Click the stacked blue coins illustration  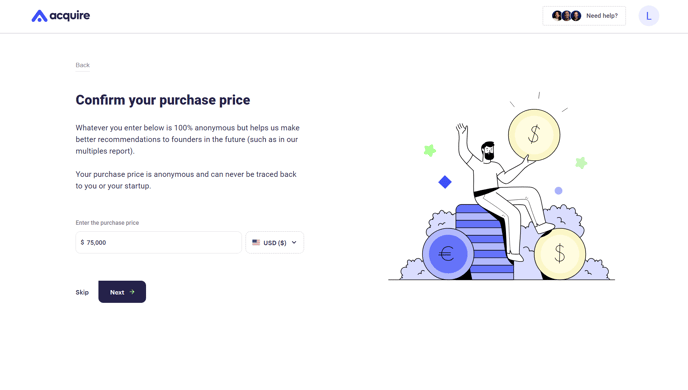(484, 241)
